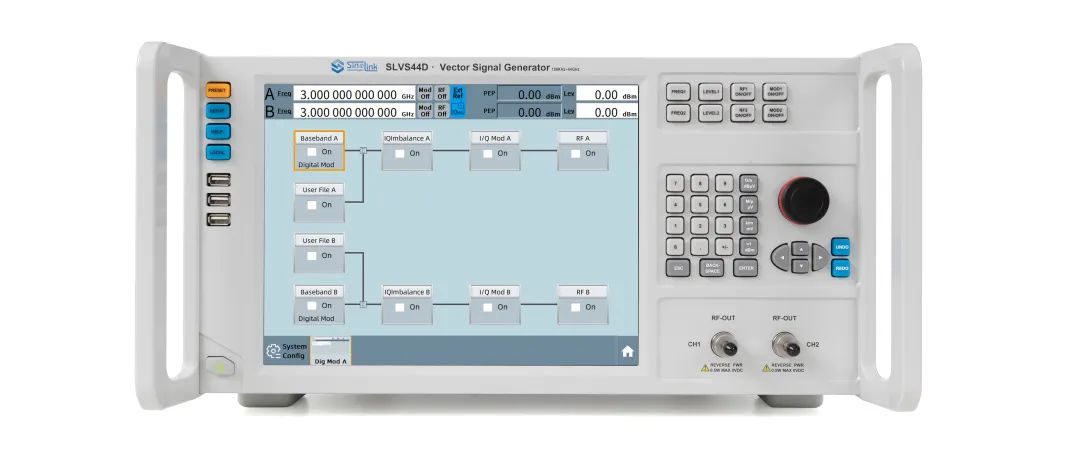The width and height of the screenshot is (1080, 474).
Task: Enable User File A checkbox
Action: 311,205
